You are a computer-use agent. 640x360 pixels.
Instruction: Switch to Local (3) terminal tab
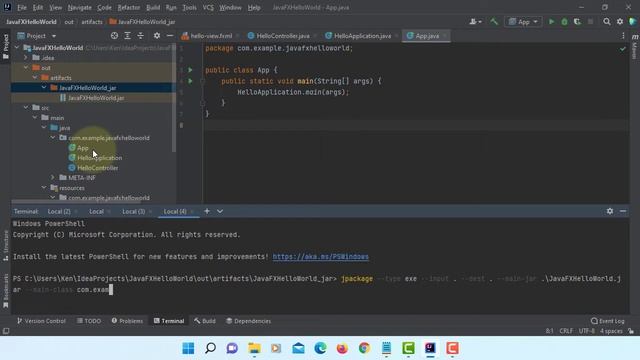point(133,211)
